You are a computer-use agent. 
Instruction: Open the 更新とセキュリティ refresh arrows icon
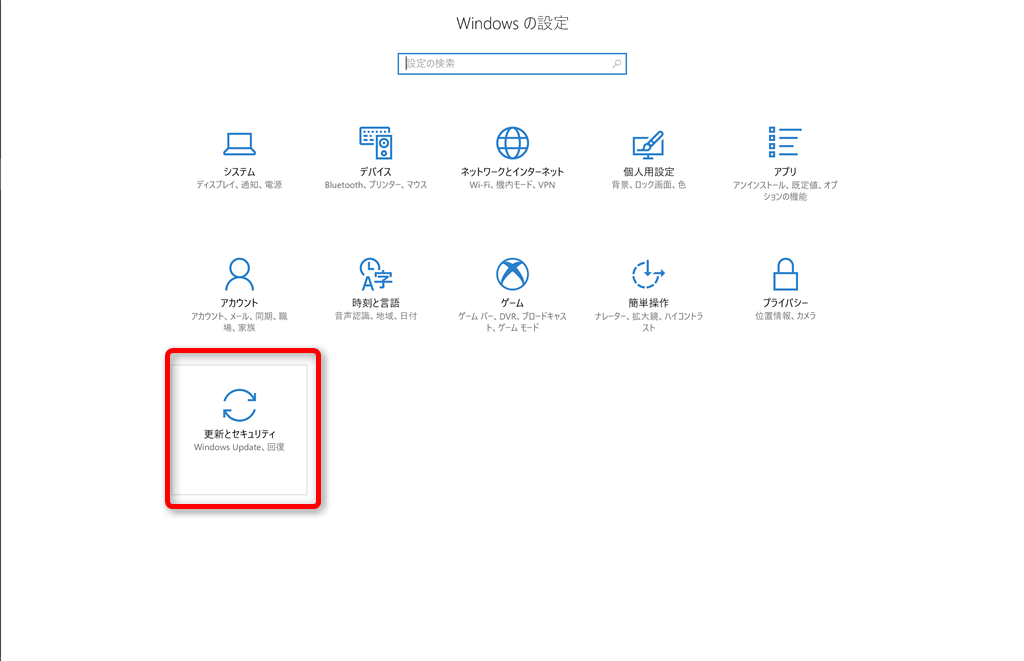pyautogui.click(x=239, y=405)
